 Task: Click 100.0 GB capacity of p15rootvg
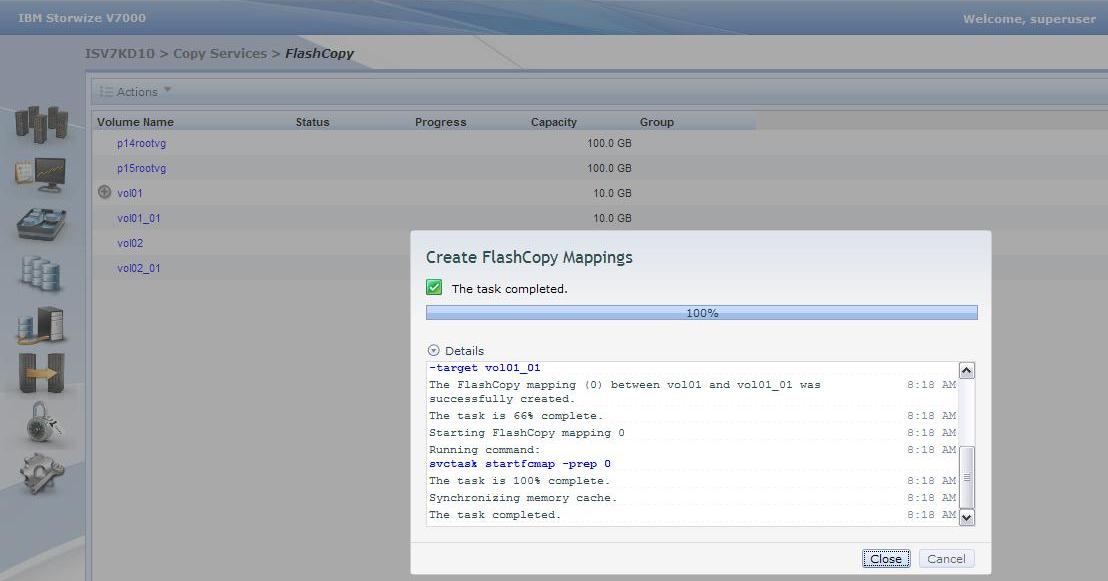click(x=609, y=168)
